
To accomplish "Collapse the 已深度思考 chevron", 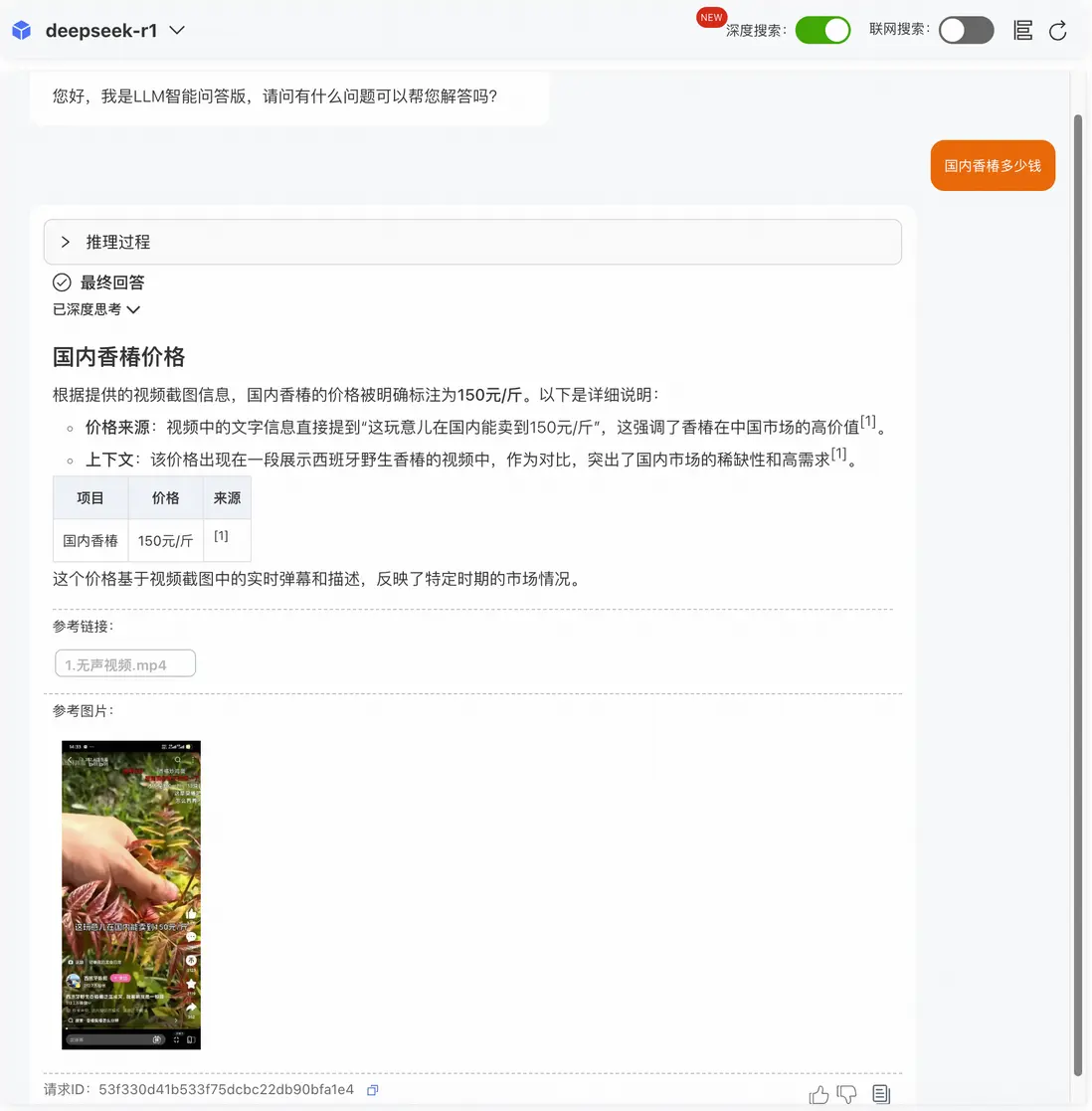I will pyautogui.click(x=133, y=309).
